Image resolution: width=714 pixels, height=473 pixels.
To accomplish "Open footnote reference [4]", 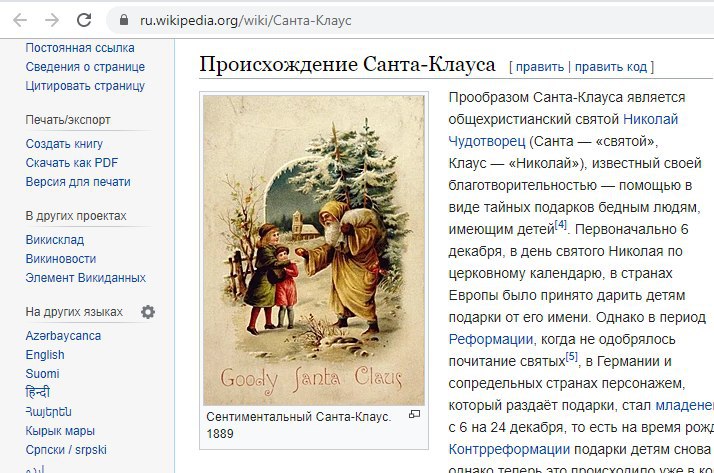I will click(x=561, y=224).
